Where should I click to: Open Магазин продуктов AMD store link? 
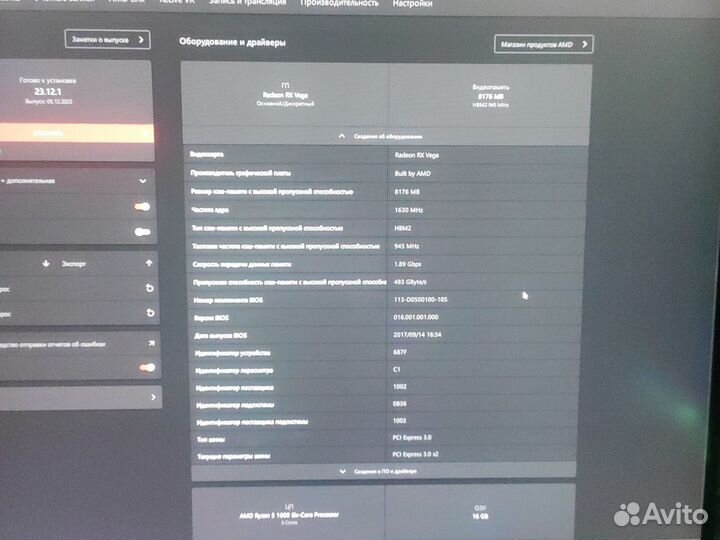pos(544,45)
